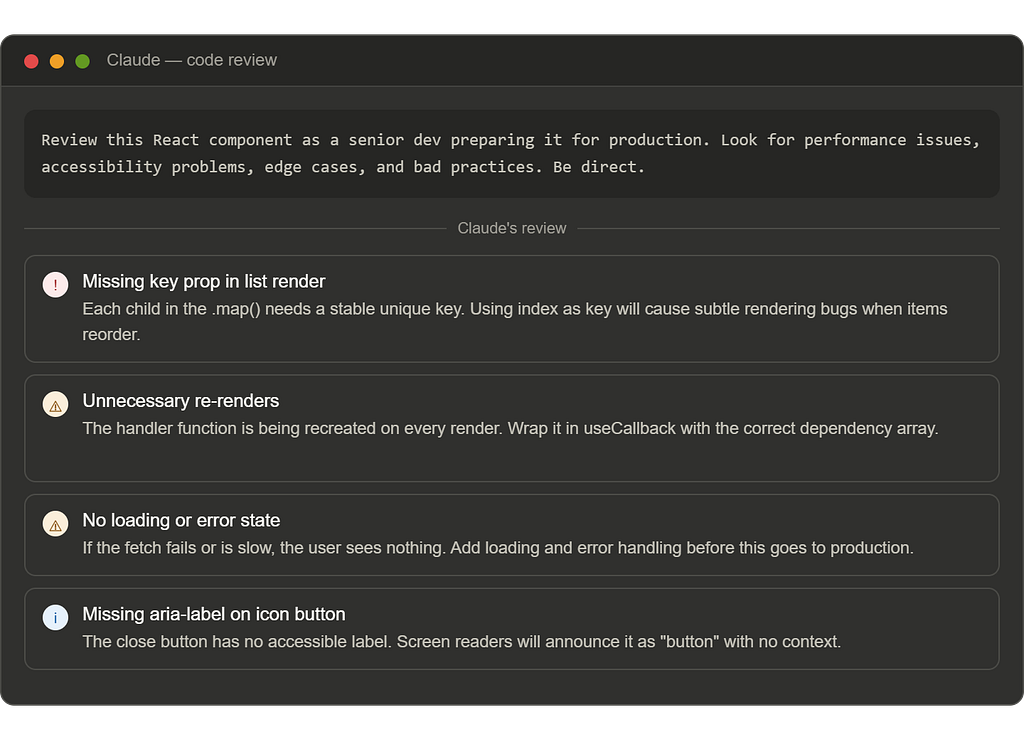Click the description about stable unique key

click(515, 321)
